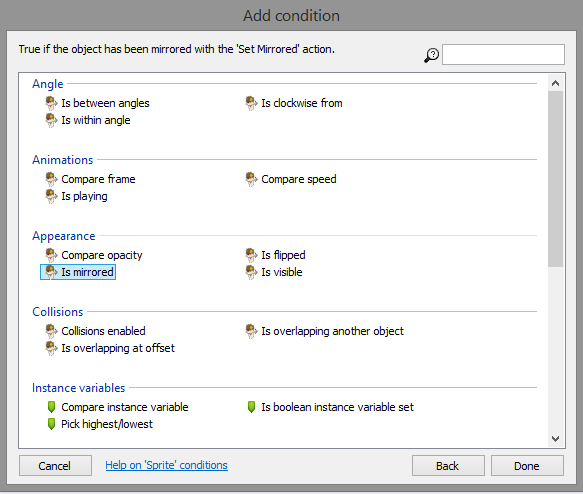Click the highlighted 'Is mirrored' condition

click(x=78, y=272)
